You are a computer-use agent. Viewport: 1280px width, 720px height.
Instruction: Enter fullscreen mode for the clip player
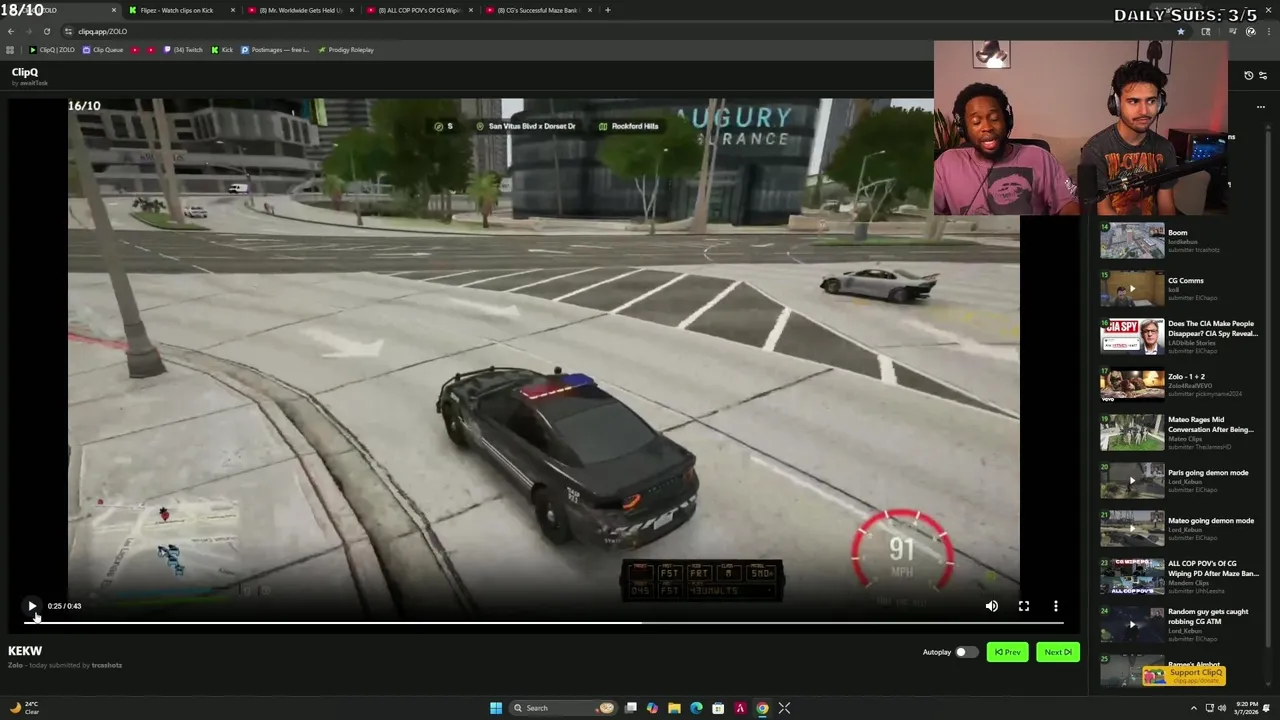click(1024, 606)
